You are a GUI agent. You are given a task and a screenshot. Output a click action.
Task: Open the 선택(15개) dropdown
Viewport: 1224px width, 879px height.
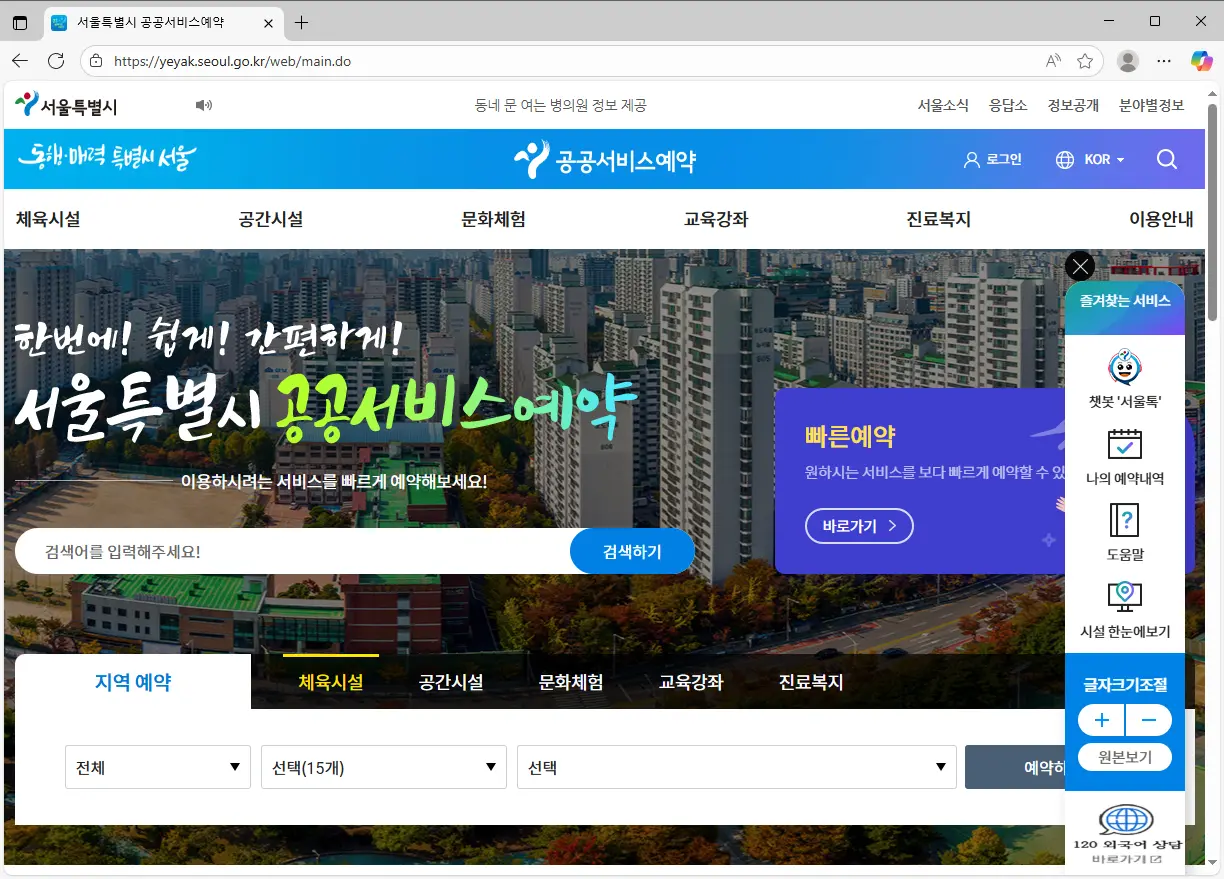point(384,767)
